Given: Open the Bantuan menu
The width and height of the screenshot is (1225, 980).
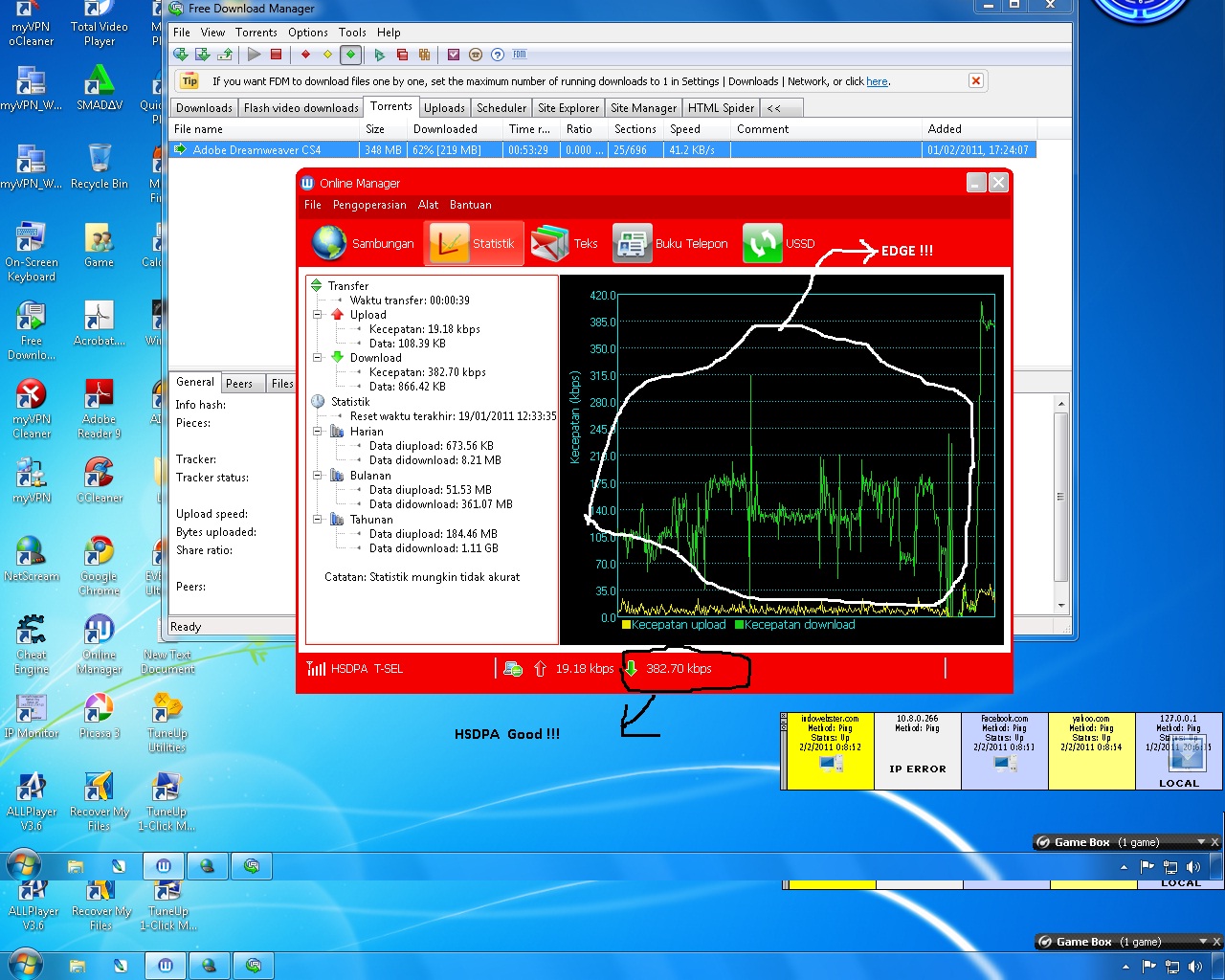Looking at the screenshot, I should [471, 205].
